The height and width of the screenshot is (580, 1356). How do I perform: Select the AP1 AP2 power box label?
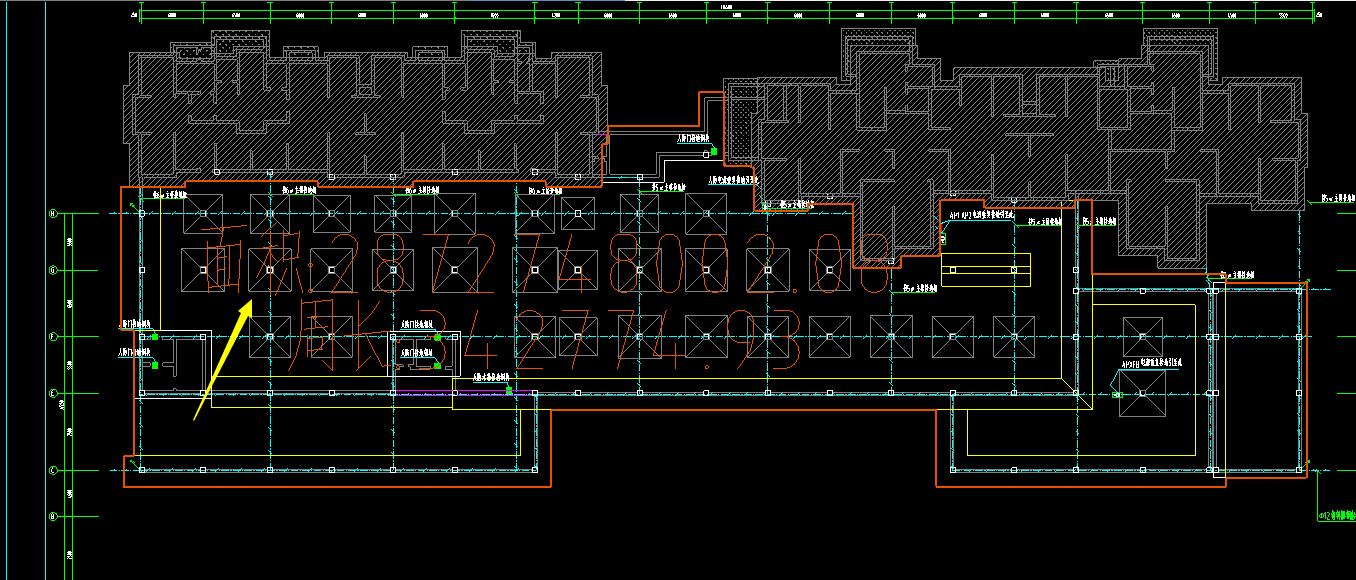point(982,214)
